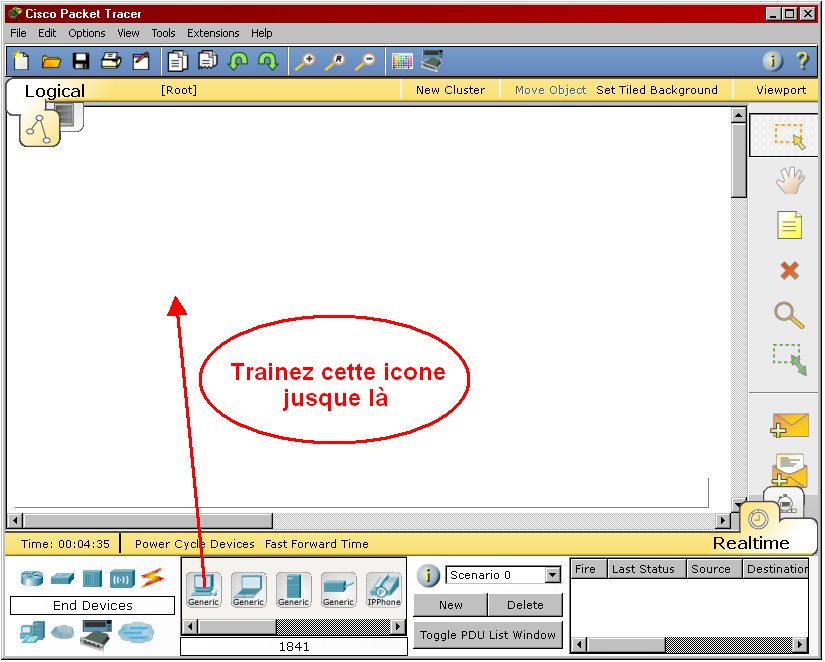Click the Zoom In toolbar icon

[304, 61]
